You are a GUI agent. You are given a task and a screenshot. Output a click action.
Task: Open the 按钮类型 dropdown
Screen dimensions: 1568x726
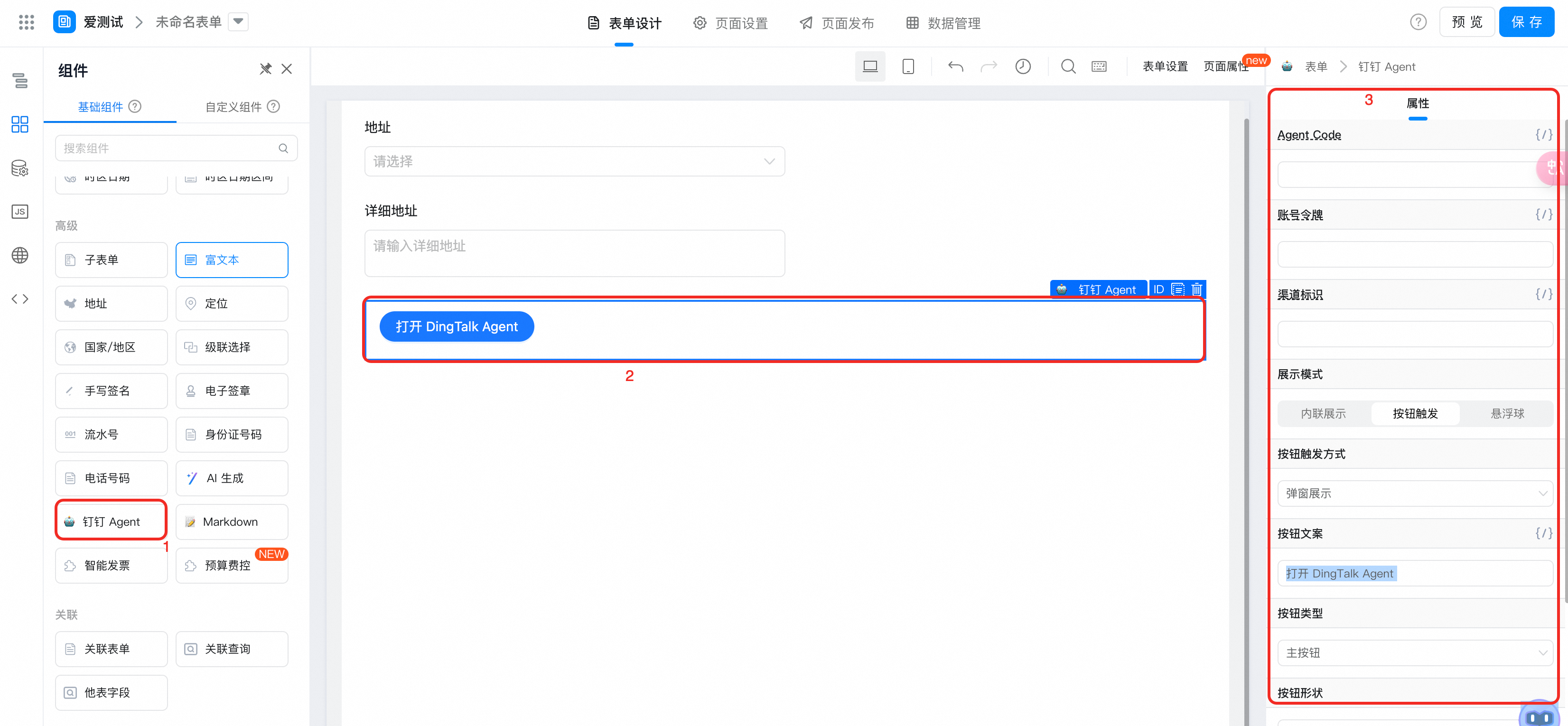(x=1415, y=653)
